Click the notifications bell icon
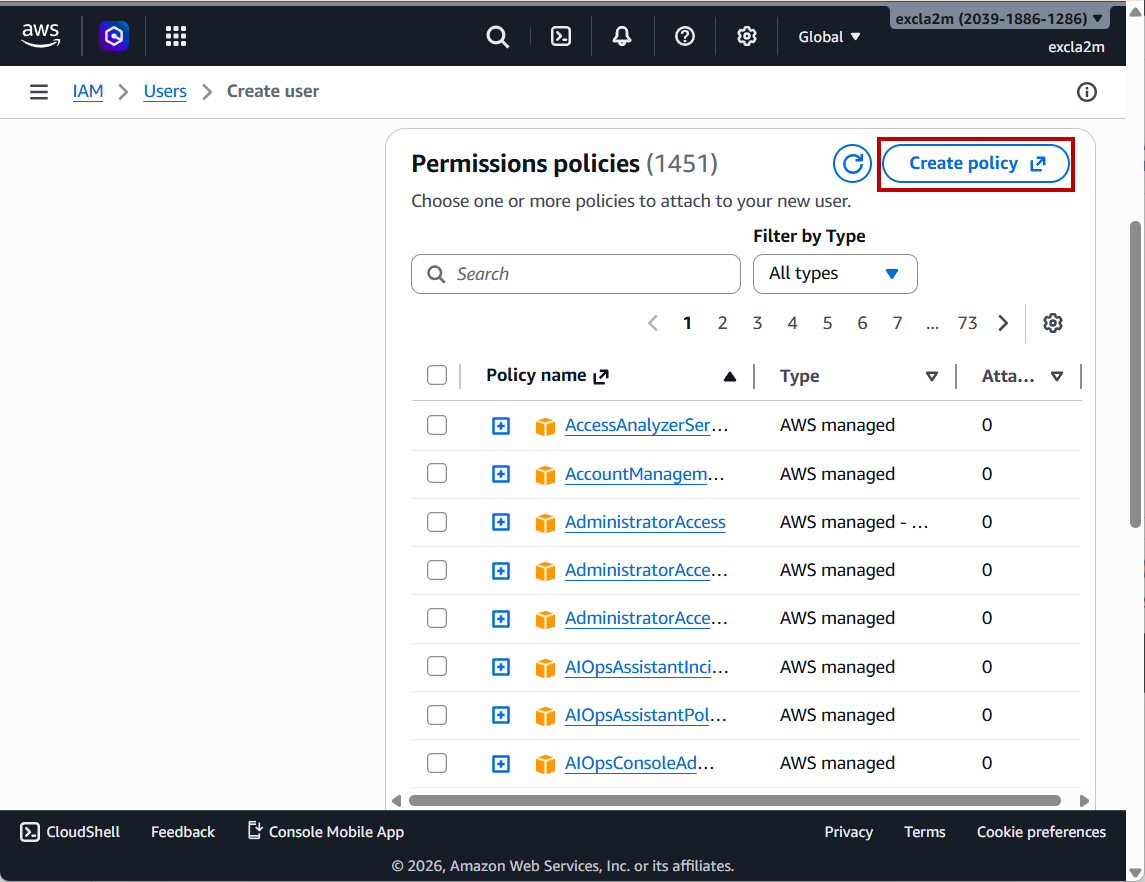This screenshot has width=1145, height=882. pyautogui.click(x=622, y=37)
